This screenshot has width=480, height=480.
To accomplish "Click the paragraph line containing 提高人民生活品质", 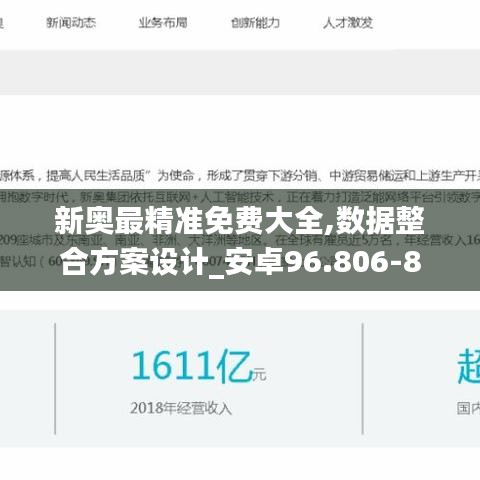I will click(x=240, y=176).
